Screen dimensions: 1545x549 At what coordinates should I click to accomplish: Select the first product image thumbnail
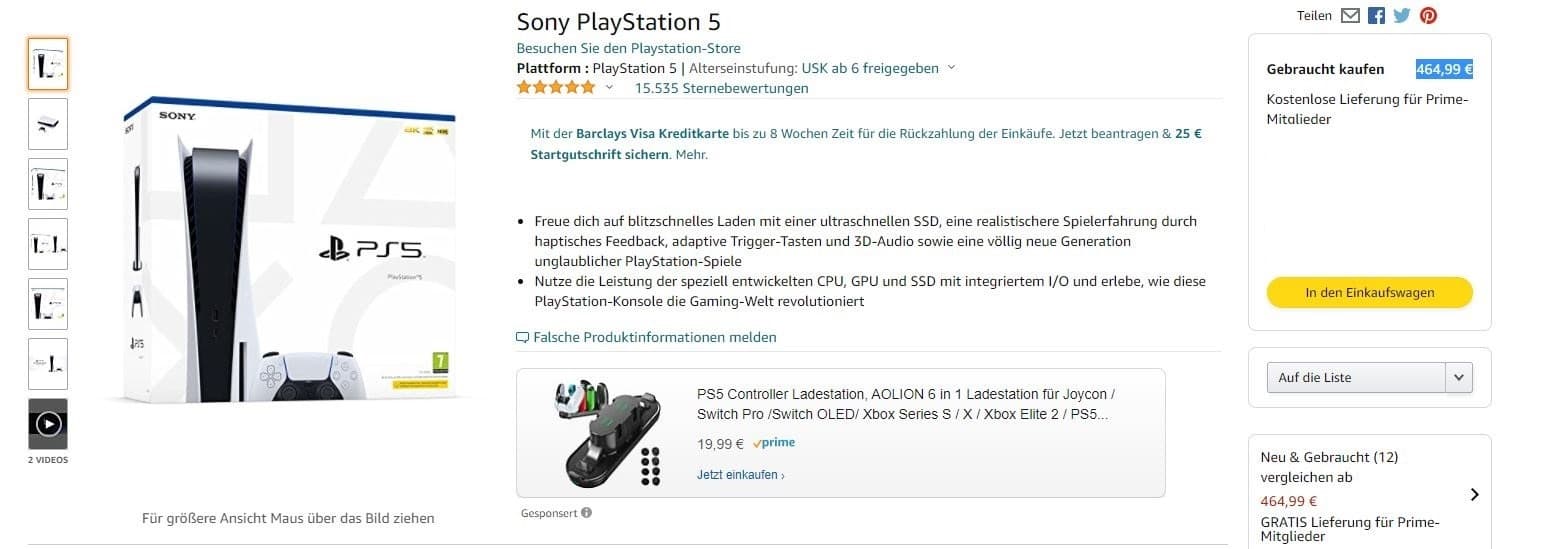[48, 64]
